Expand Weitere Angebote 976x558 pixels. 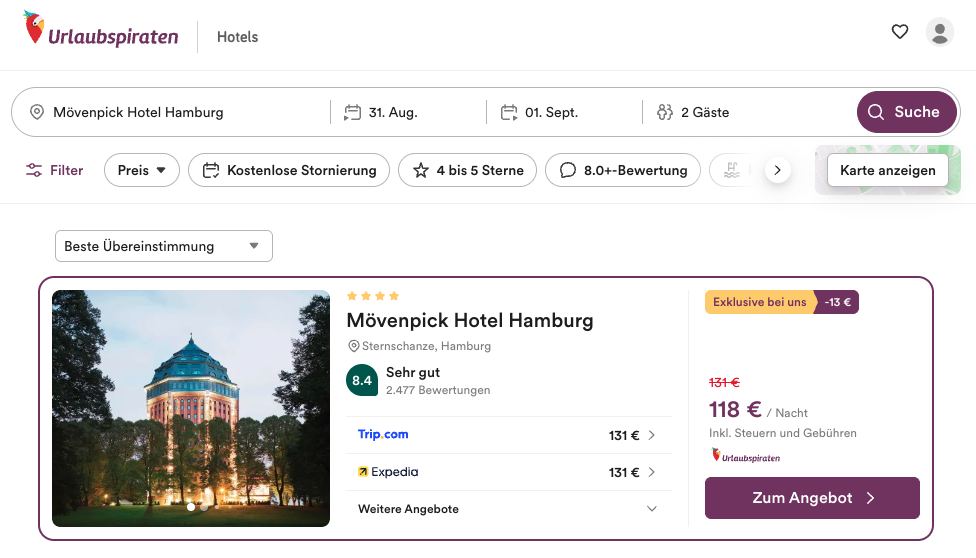(509, 509)
